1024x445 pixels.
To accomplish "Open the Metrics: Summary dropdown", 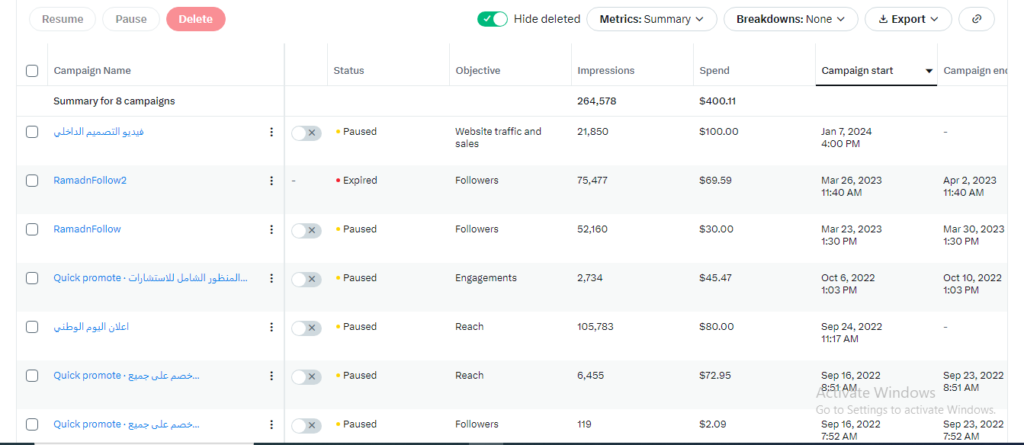I will click(x=651, y=19).
